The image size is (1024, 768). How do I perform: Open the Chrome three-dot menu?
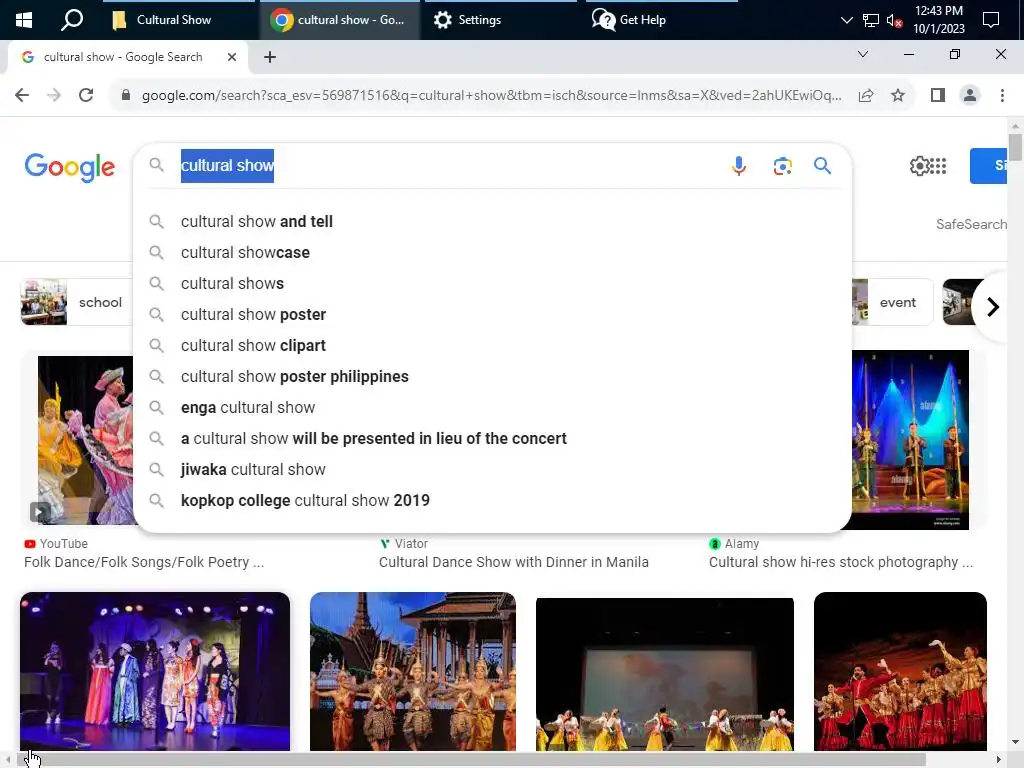point(1002,95)
